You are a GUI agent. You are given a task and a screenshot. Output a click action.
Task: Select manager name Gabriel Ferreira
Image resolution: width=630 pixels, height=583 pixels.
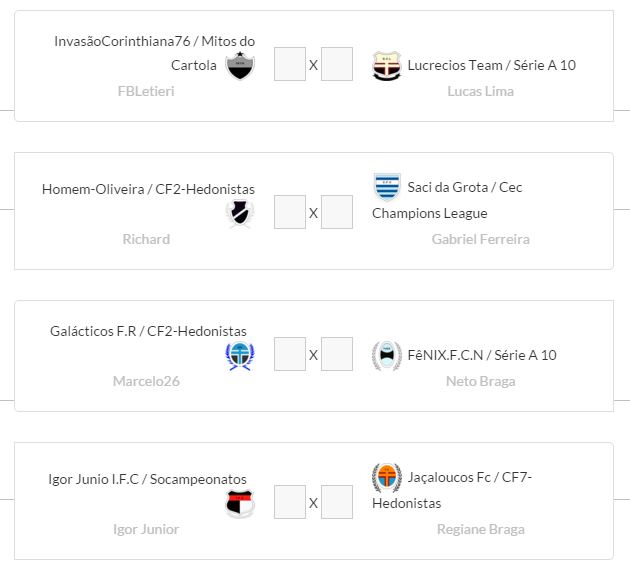(480, 239)
